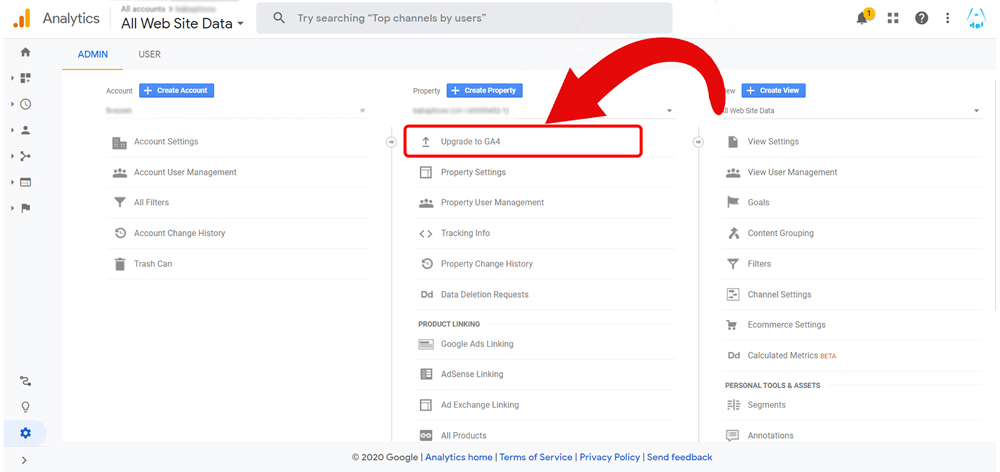Open the Google apps grid
Screen dimensions: 1000x472
[x=893, y=18]
